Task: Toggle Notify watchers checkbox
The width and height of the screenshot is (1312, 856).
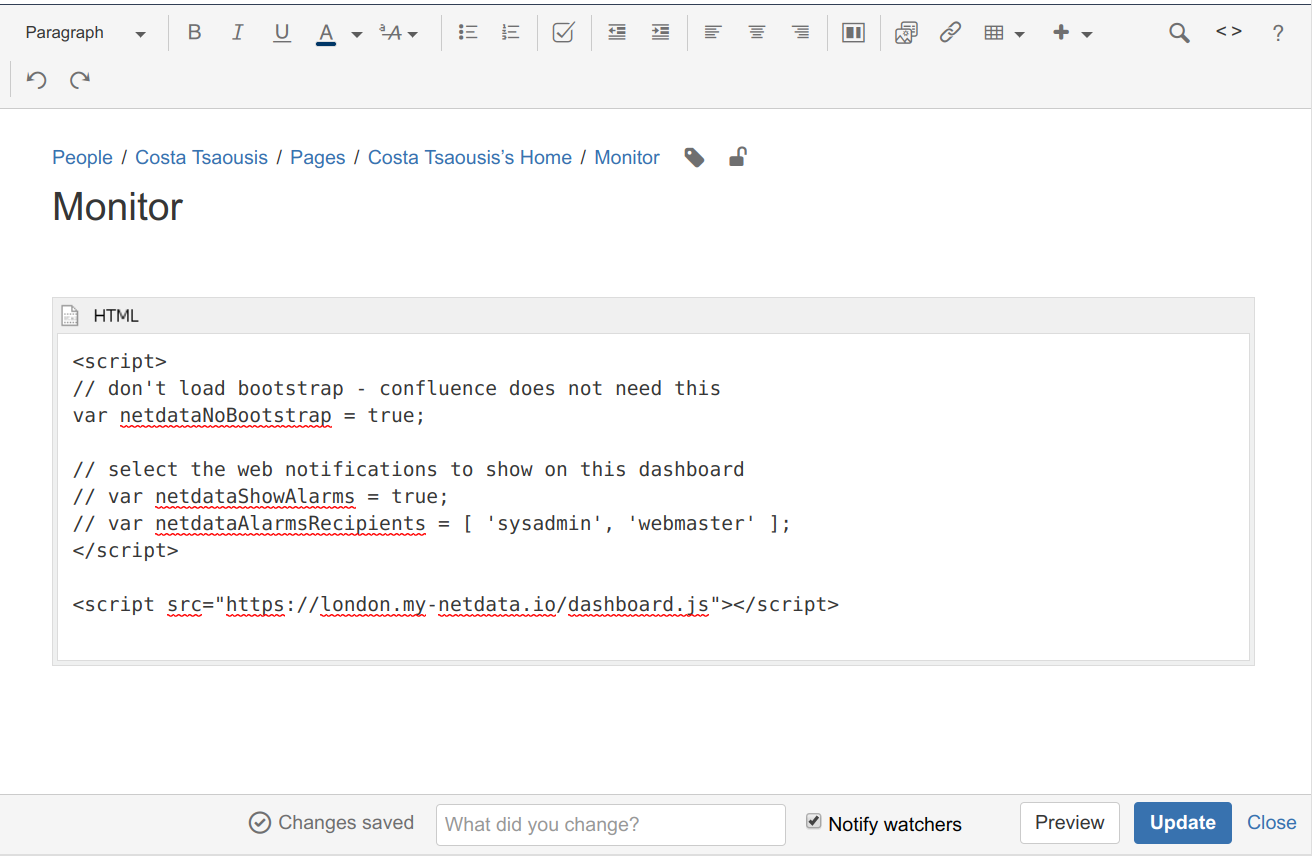Action: [814, 822]
